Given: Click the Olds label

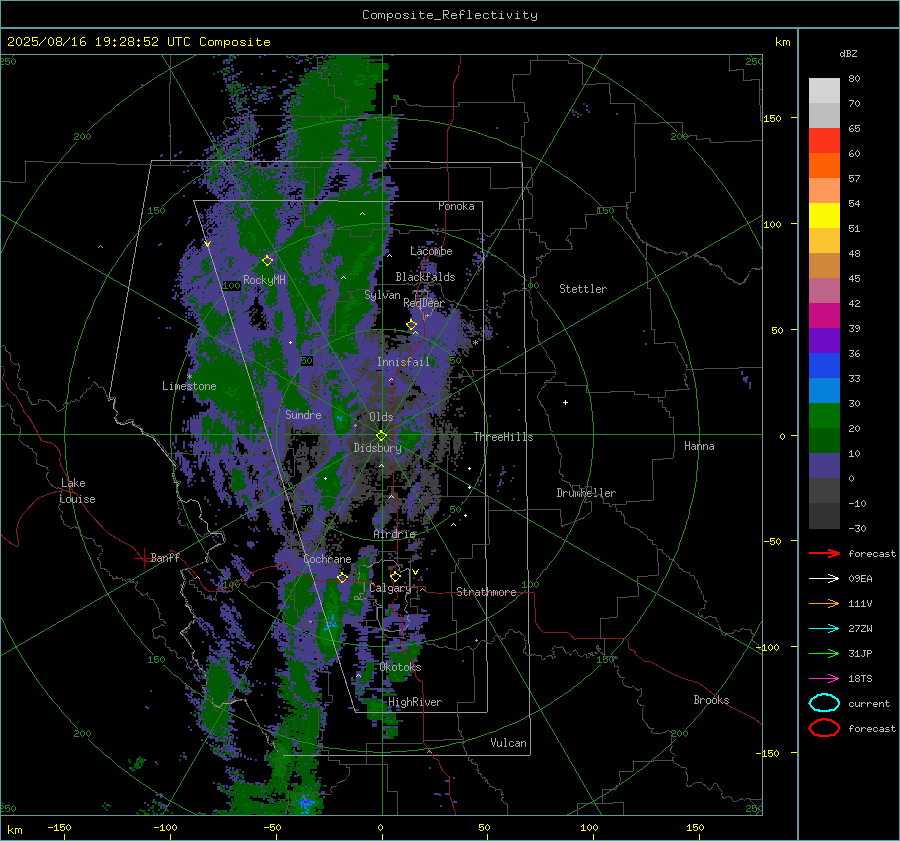Looking at the screenshot, I should coord(381,417).
